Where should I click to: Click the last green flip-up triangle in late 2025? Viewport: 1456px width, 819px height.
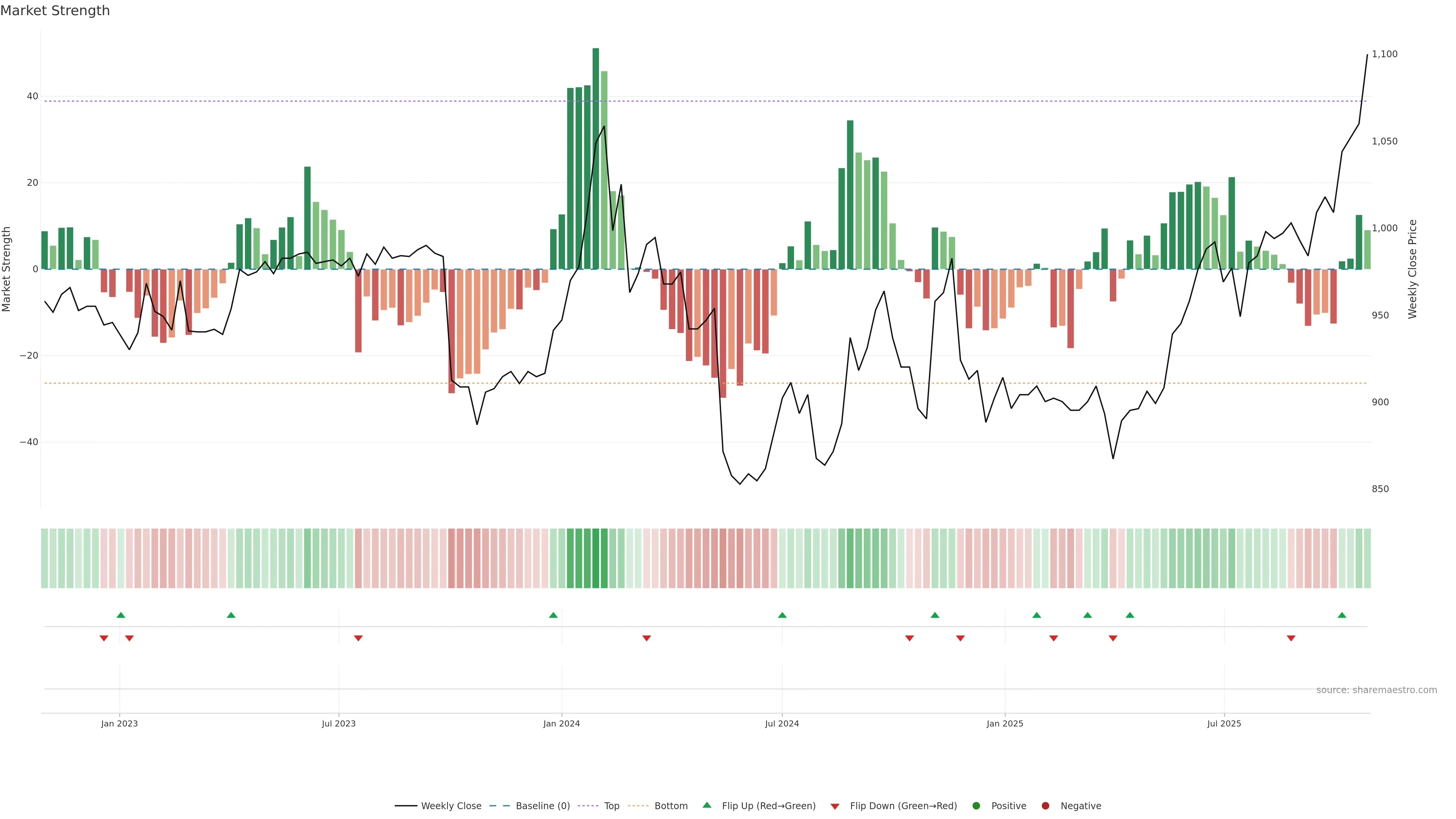[x=1342, y=615]
